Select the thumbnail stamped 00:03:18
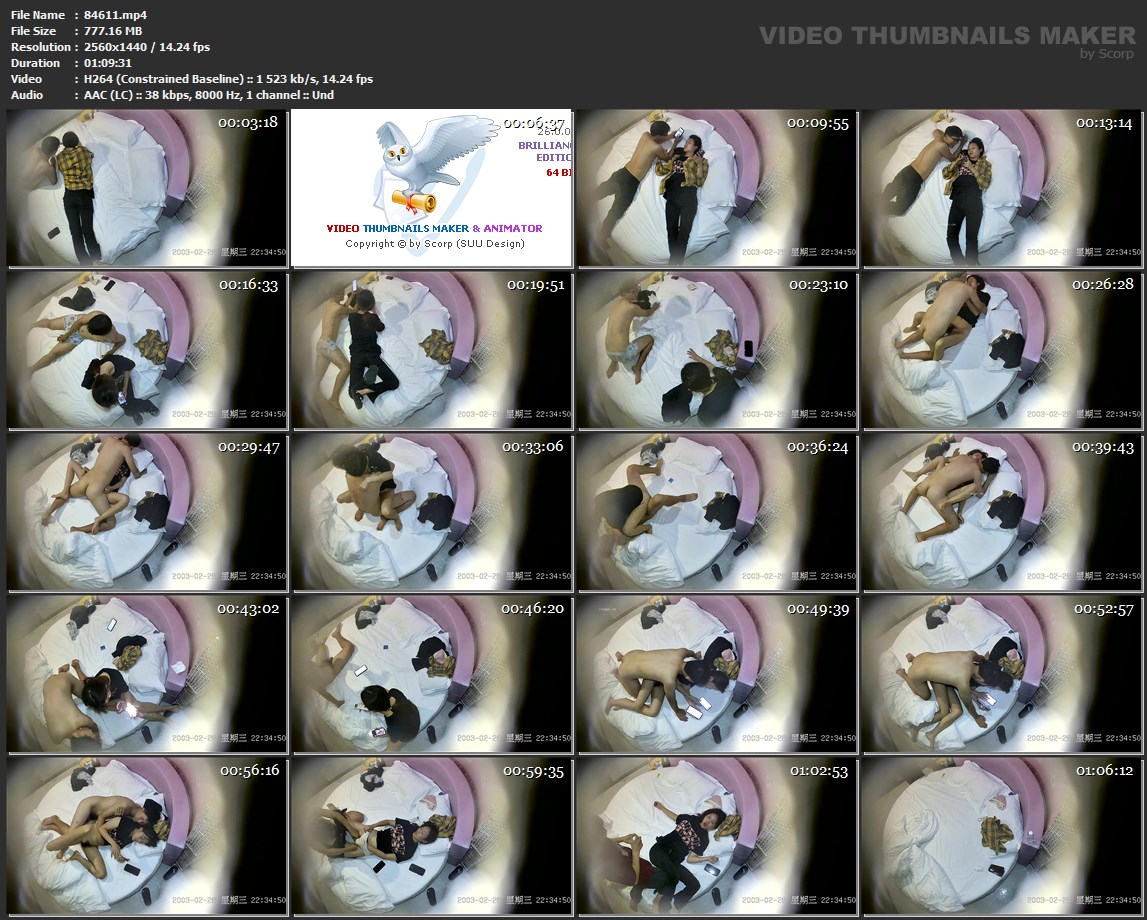The height and width of the screenshot is (920, 1147). point(147,188)
